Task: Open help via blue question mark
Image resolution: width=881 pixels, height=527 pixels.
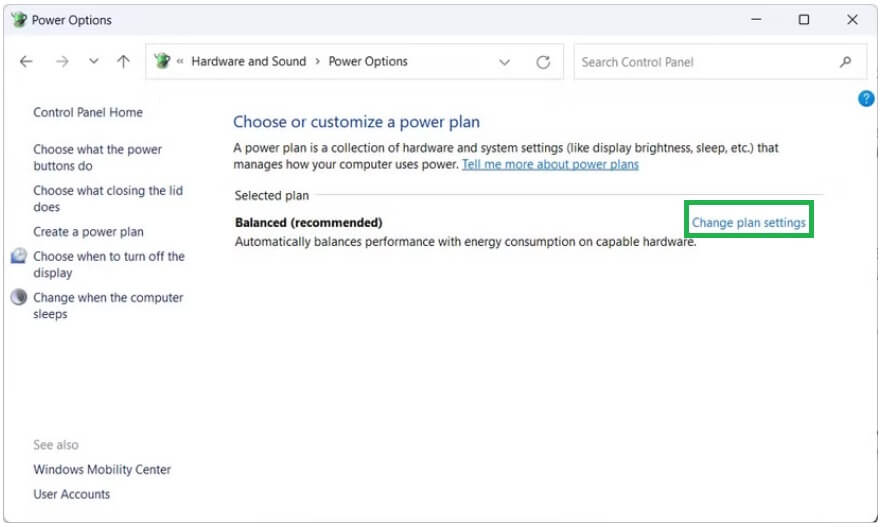Action: [x=866, y=99]
